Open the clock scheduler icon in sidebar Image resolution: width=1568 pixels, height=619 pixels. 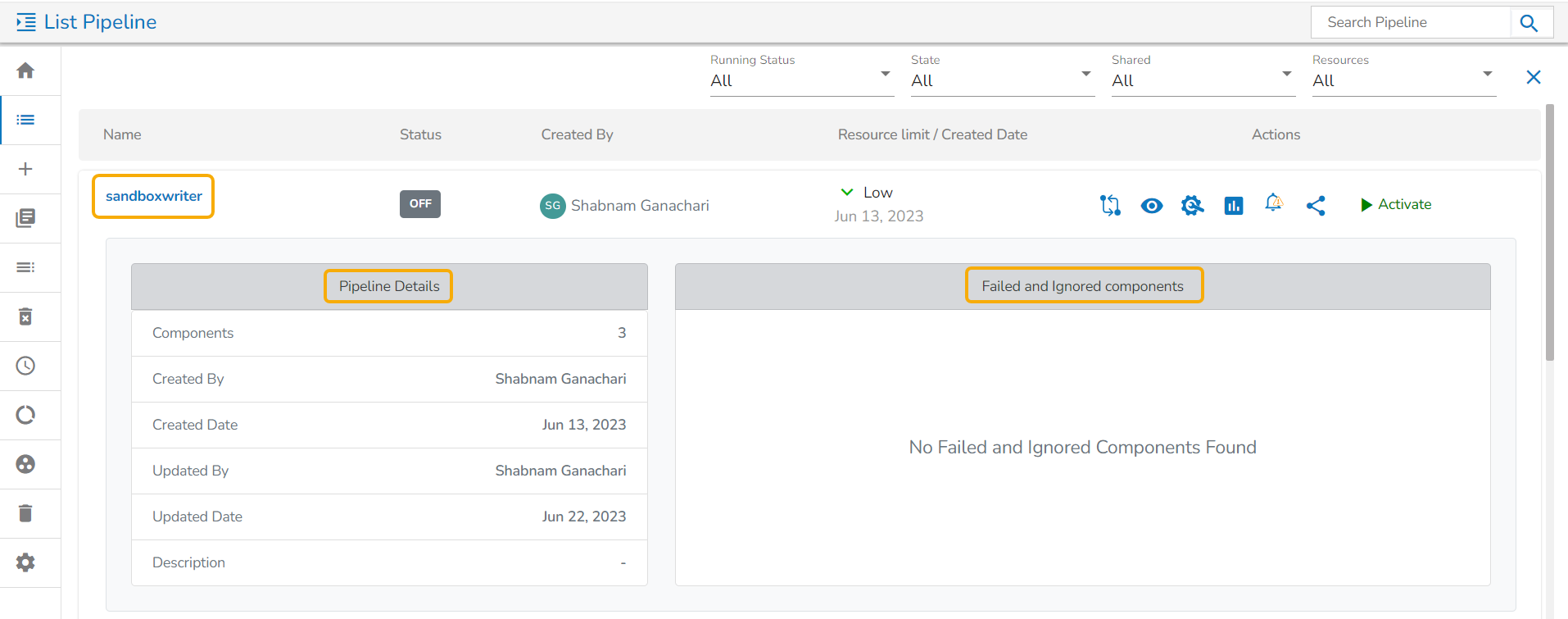pyautogui.click(x=25, y=366)
